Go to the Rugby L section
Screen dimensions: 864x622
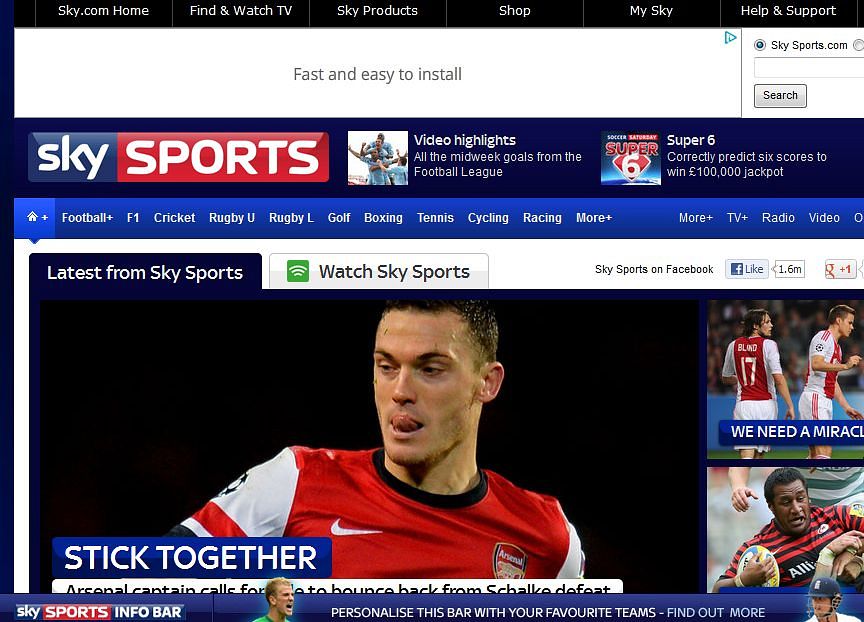[x=291, y=218]
